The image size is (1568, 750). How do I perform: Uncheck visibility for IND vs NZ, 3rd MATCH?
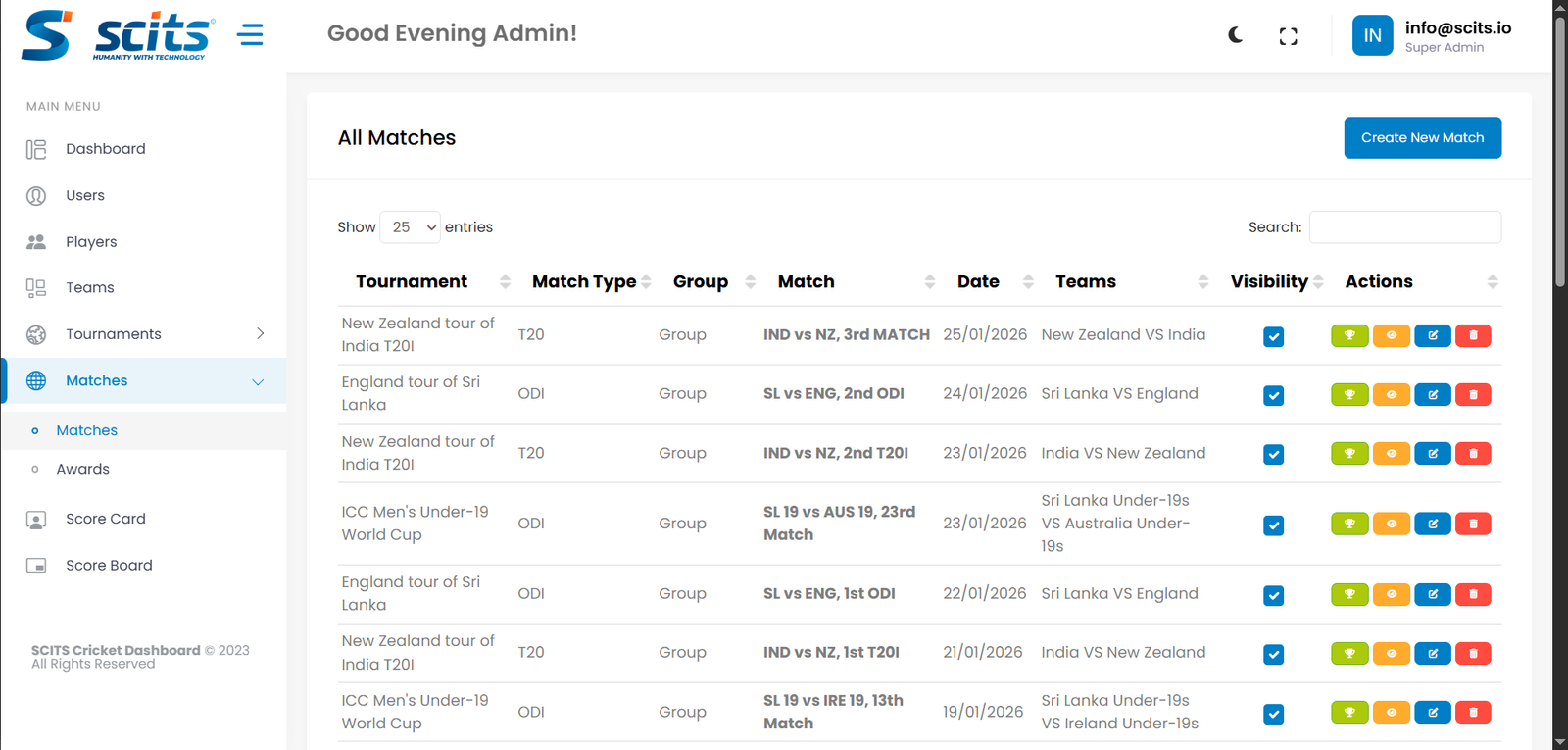1273,336
